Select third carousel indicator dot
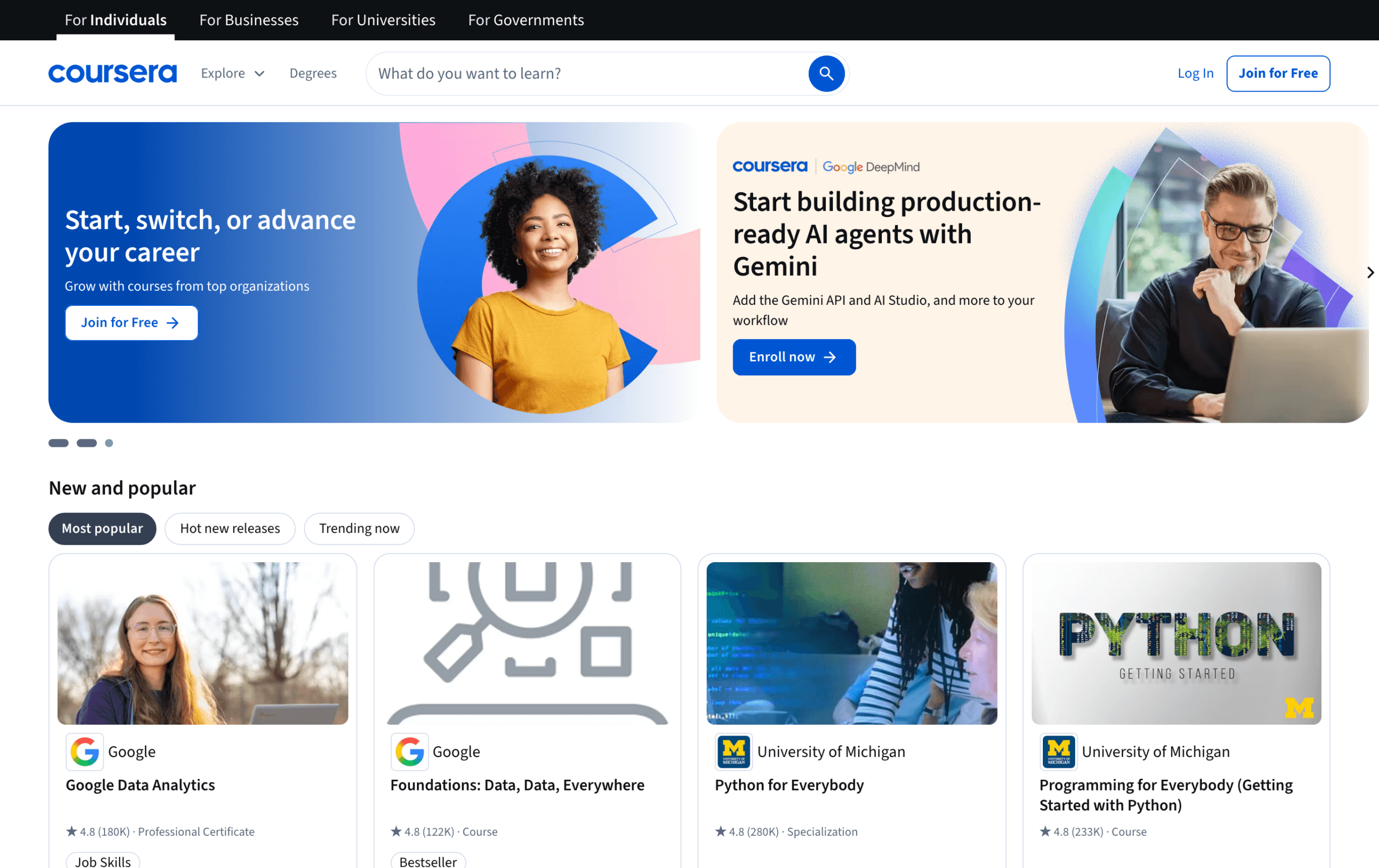 [109, 443]
